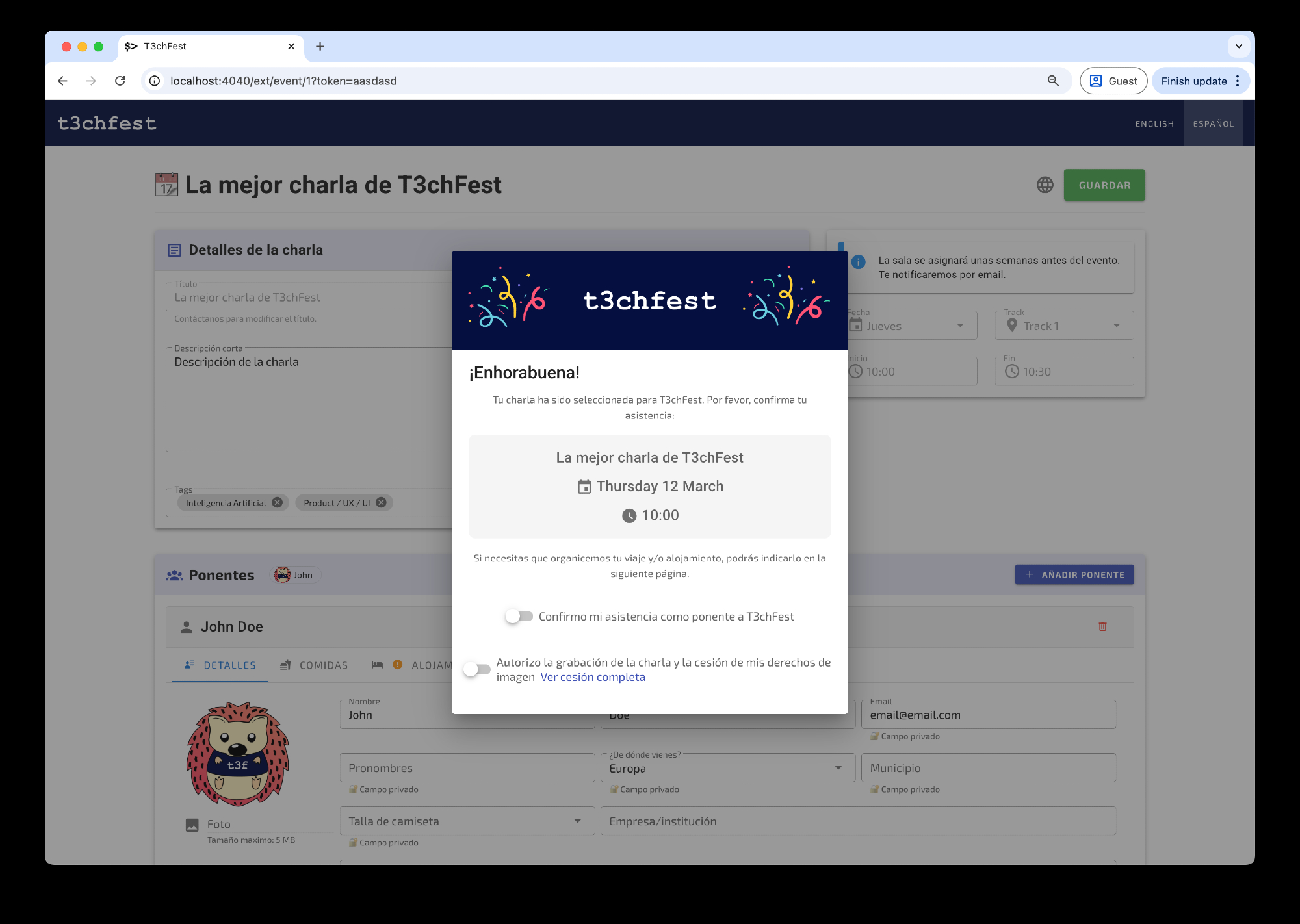Click the hedgehog avatar photo
Screen dimensions: 1300x924
point(238,754)
